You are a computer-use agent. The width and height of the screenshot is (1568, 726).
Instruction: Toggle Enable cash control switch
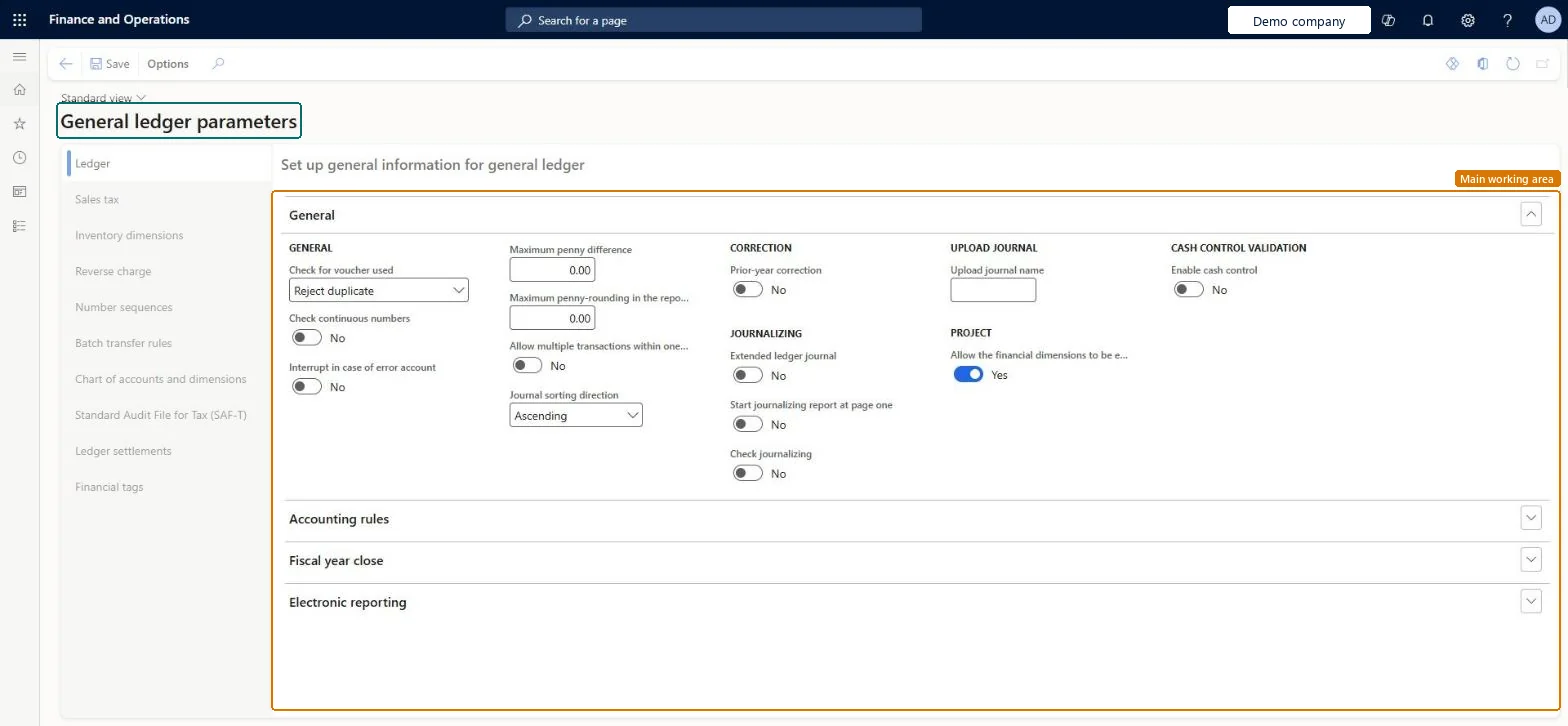[x=1189, y=290]
